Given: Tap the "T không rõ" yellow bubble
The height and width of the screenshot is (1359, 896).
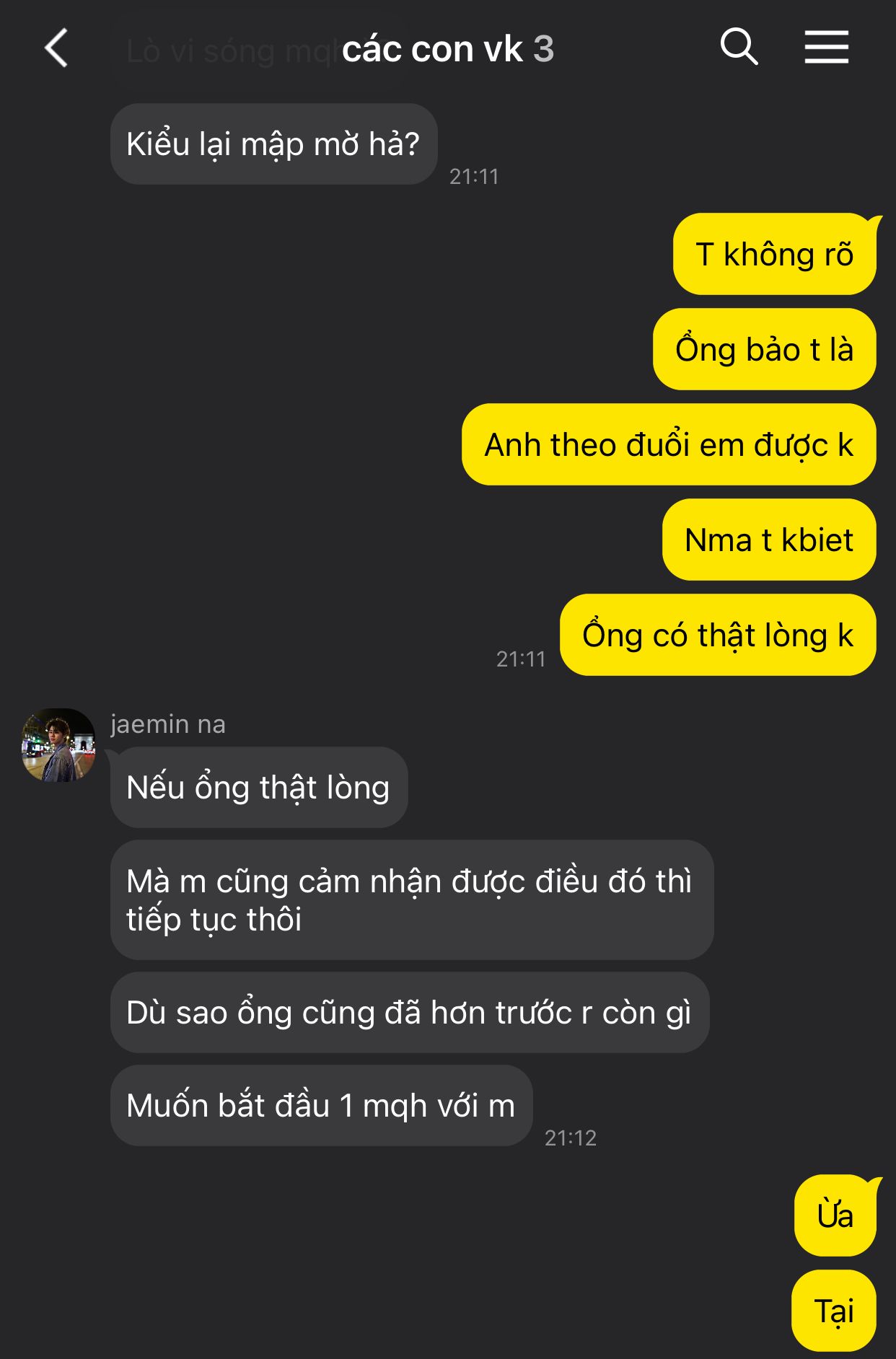Looking at the screenshot, I should (775, 254).
